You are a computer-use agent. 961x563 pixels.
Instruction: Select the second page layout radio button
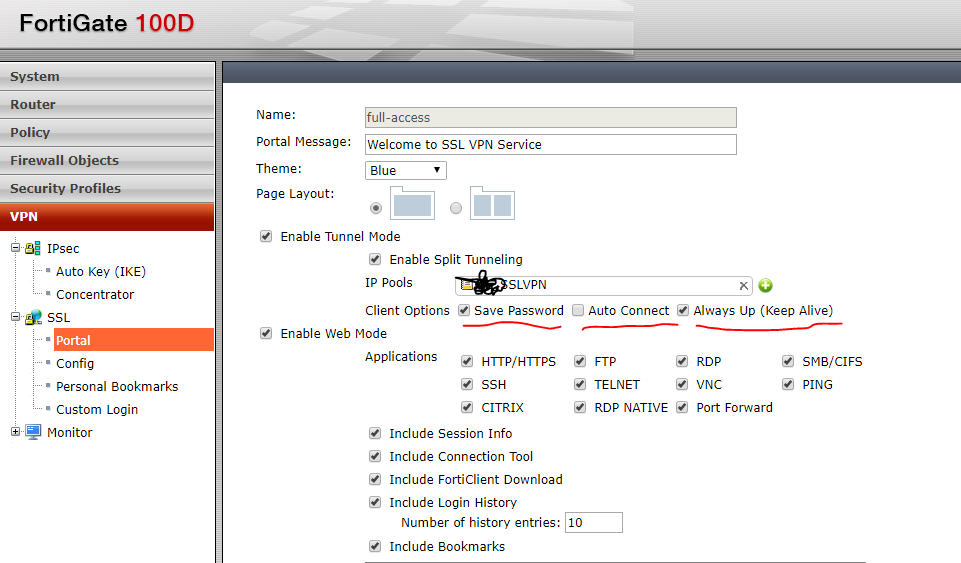tap(455, 208)
